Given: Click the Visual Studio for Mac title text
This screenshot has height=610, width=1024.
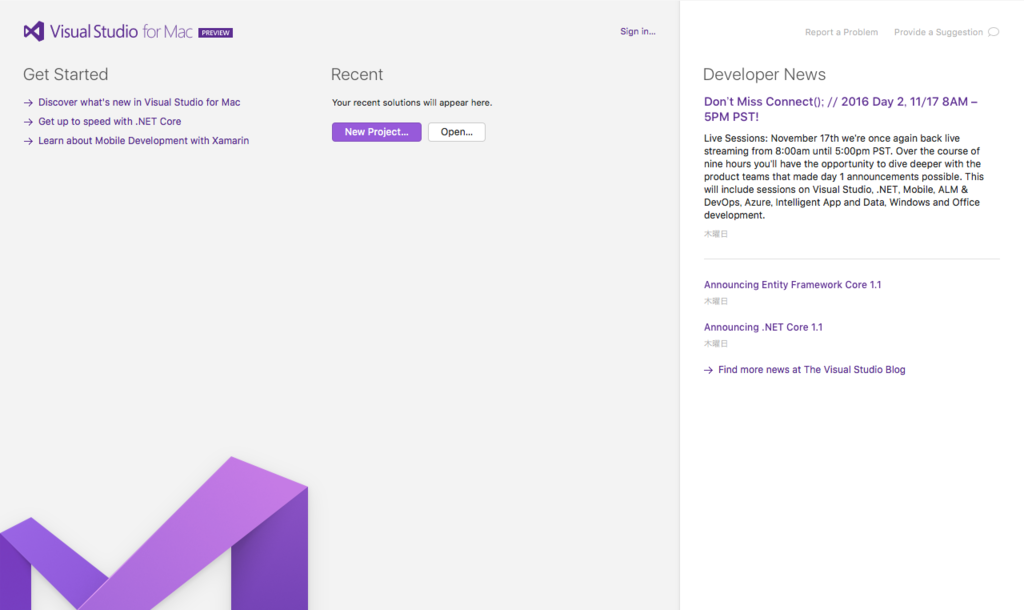Looking at the screenshot, I should (121, 31).
